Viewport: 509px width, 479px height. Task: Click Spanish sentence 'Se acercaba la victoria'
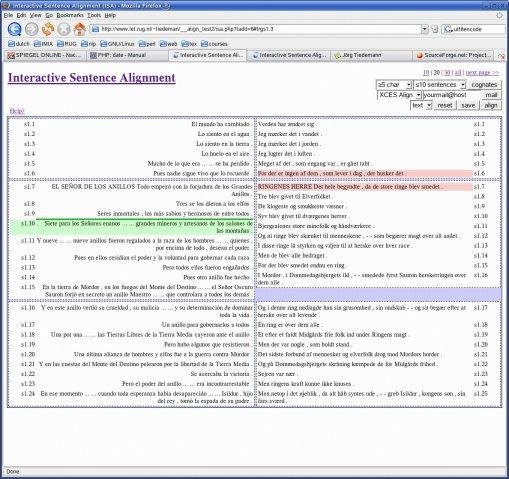[221, 374]
